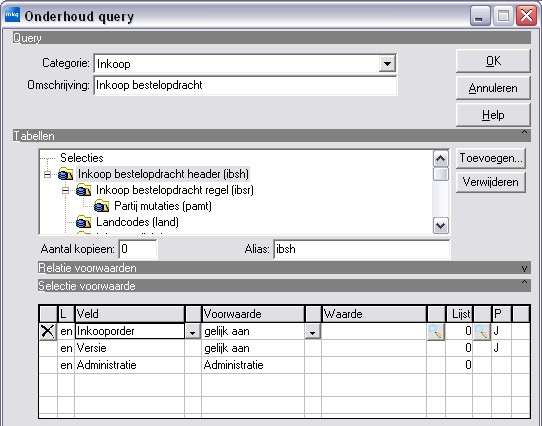Viewport: 542px width, 426px height.
Task: Select the Versie field cell
Action: point(130,348)
